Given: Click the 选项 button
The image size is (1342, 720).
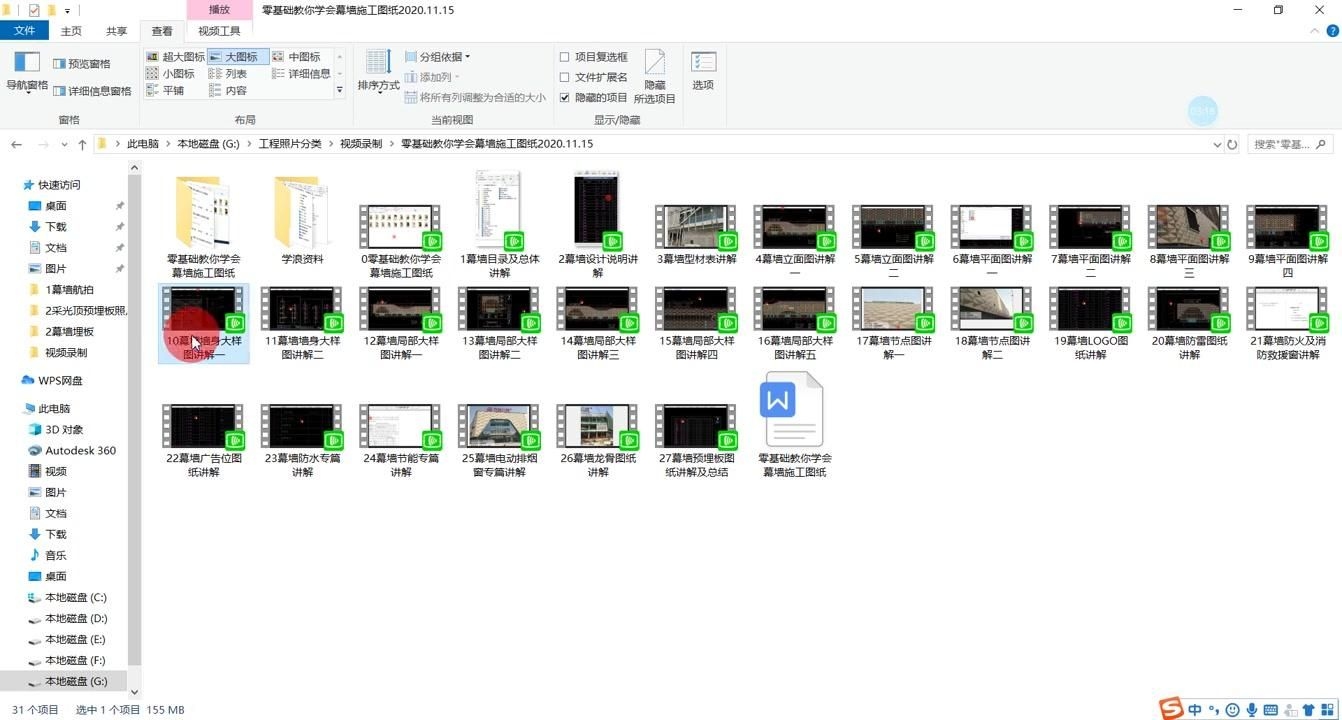Looking at the screenshot, I should tap(703, 70).
